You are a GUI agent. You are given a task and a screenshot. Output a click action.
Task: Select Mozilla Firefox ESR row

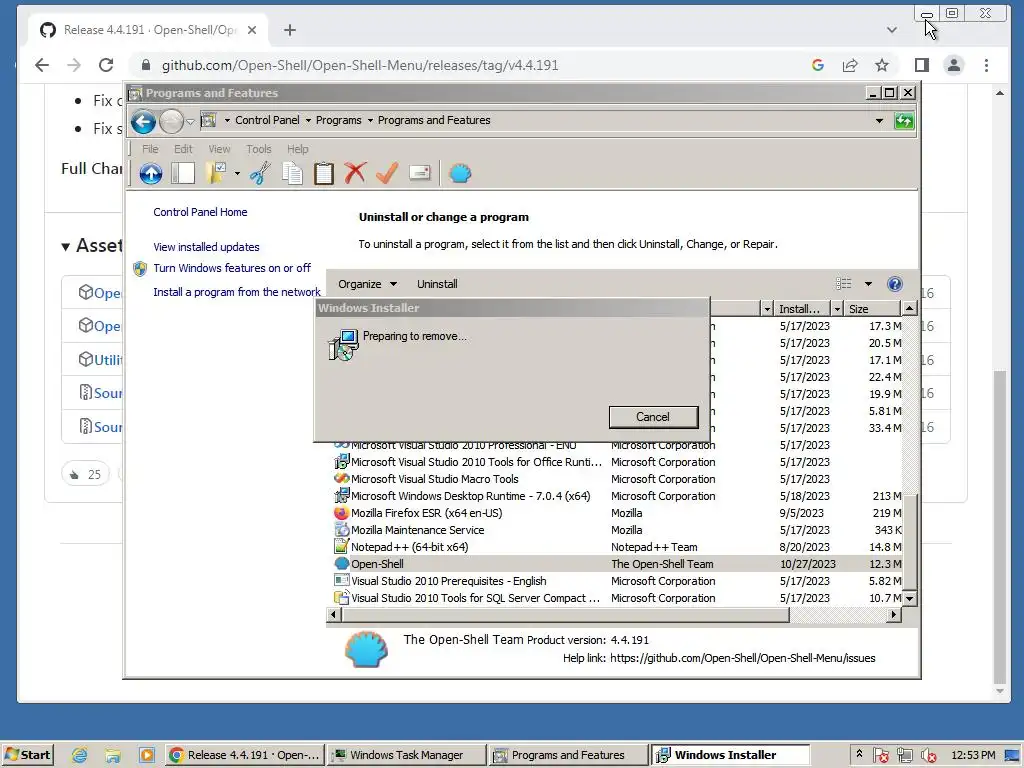(x=617, y=513)
